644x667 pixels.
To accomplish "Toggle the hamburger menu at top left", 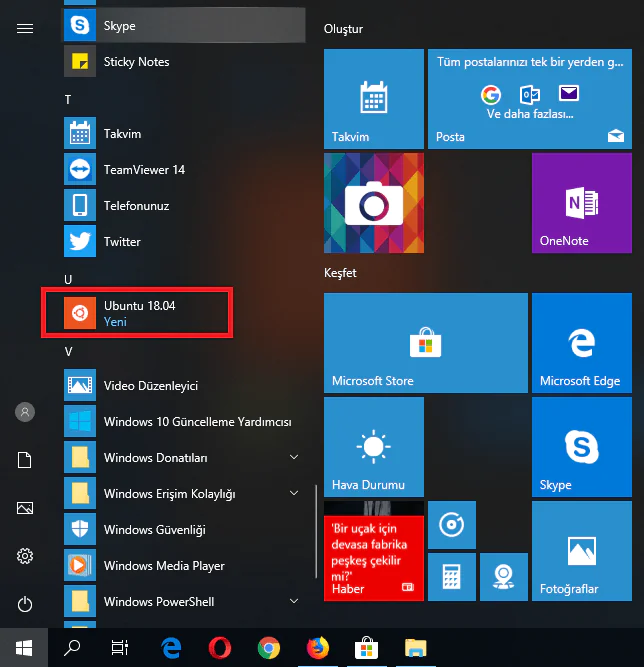I will click(x=26, y=28).
